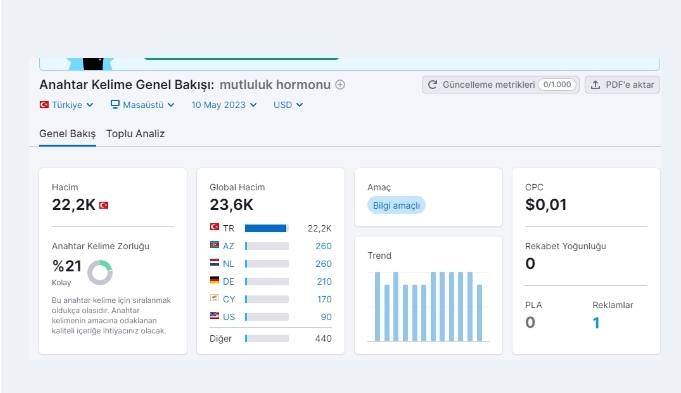Click the NL volume value 260

(323, 264)
